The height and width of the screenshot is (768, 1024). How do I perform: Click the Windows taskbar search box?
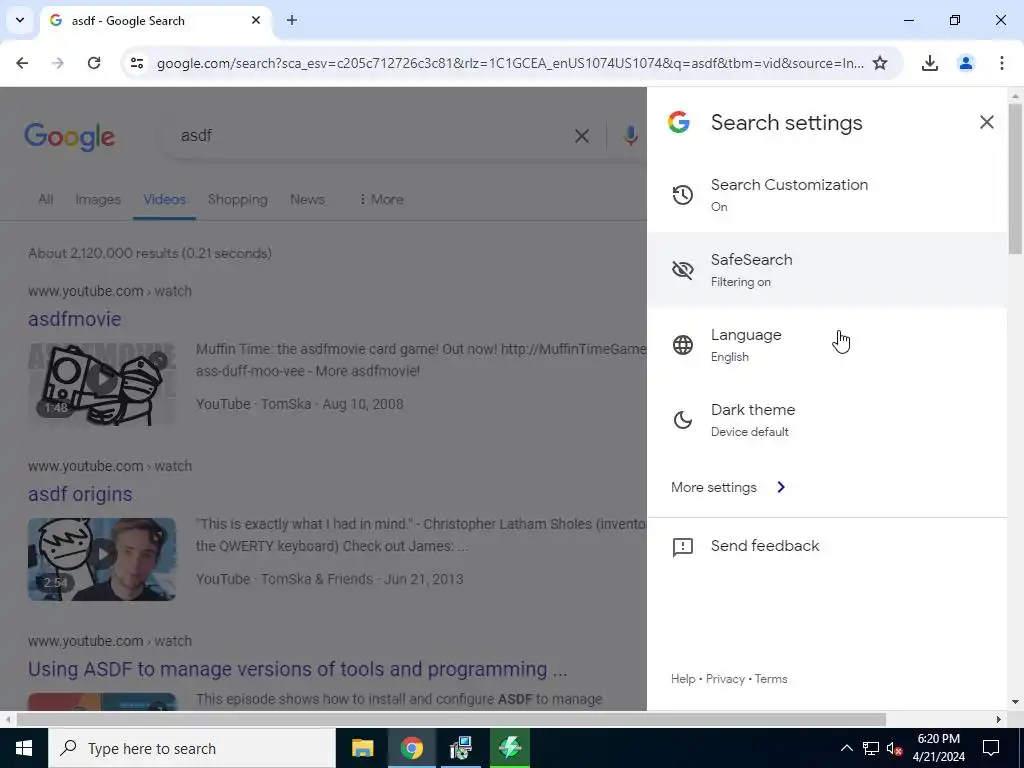pos(191,748)
